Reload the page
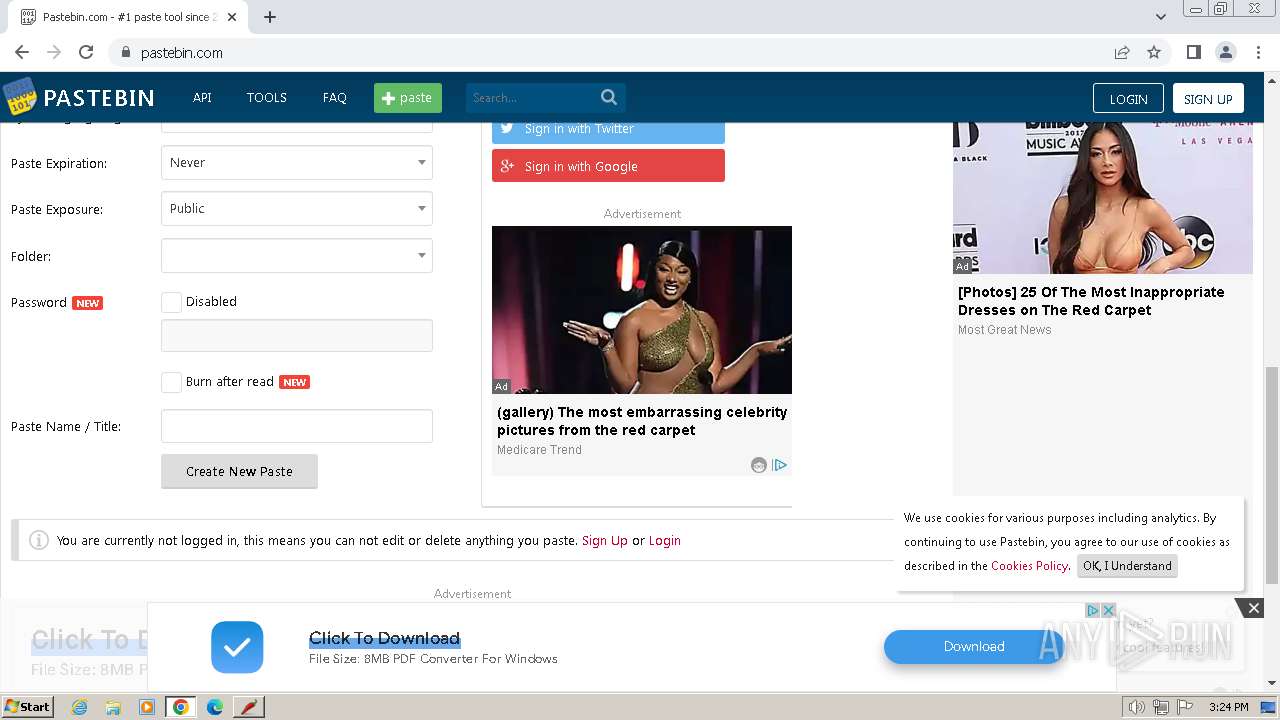Viewport: 1280px width, 720px height. click(86, 52)
